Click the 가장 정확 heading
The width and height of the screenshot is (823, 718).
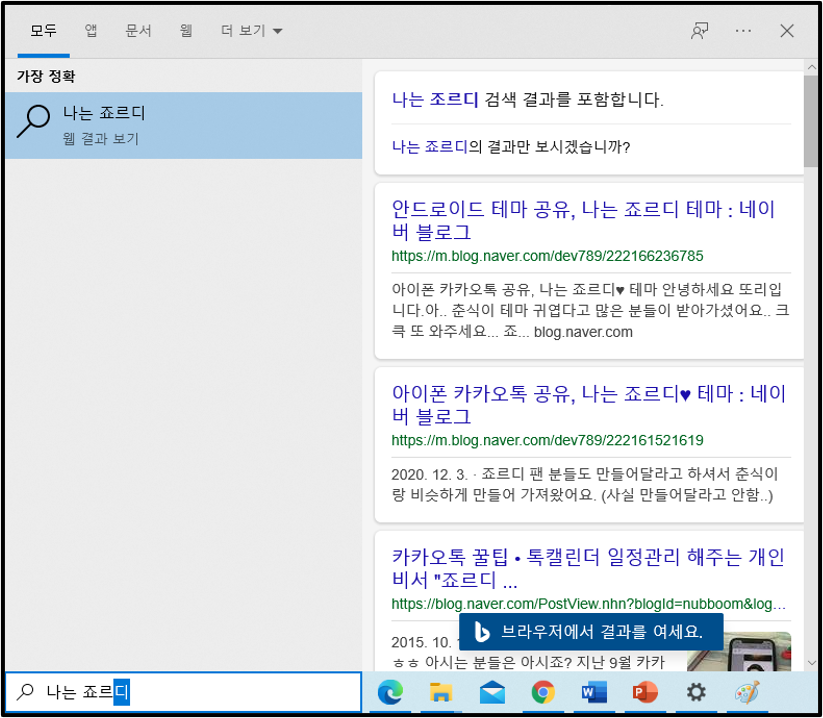tap(46, 77)
